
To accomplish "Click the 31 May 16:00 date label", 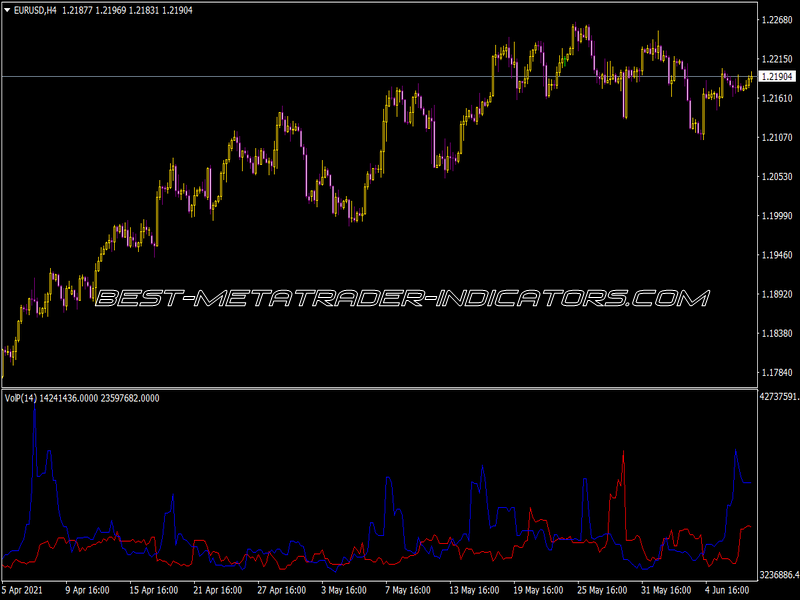I will click(x=666, y=590).
